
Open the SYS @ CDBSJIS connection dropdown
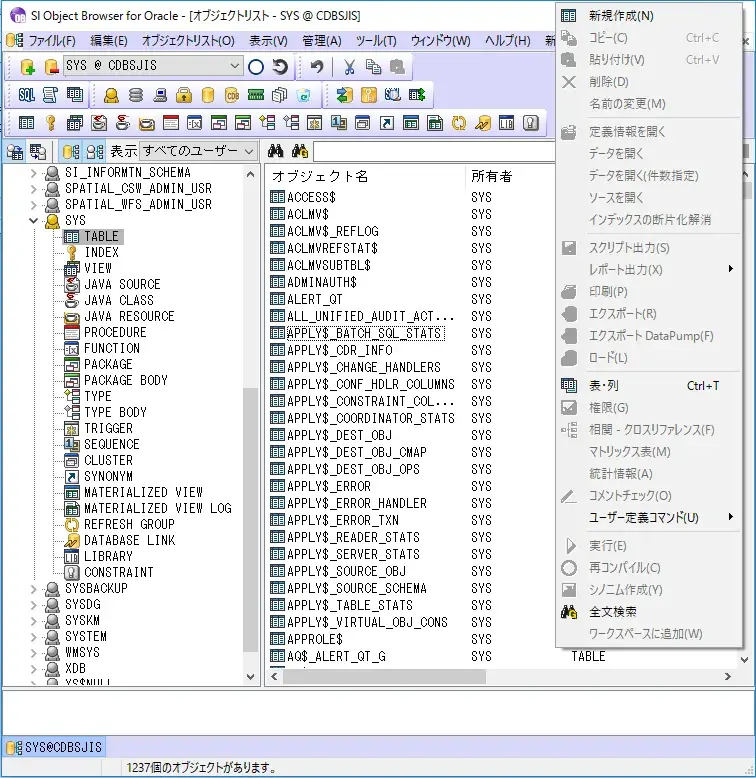click(x=235, y=67)
